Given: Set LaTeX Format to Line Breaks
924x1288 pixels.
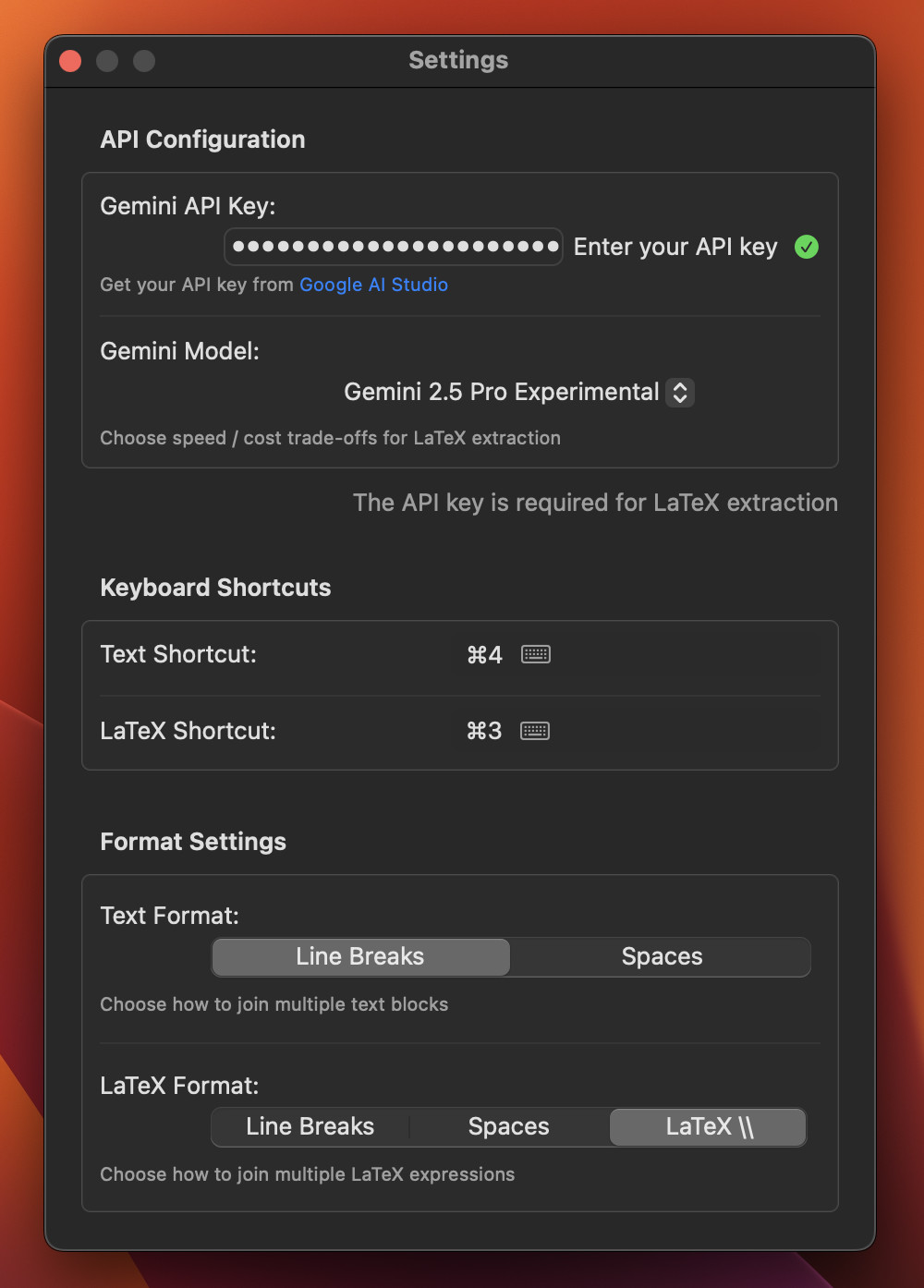Looking at the screenshot, I should pos(310,1126).
